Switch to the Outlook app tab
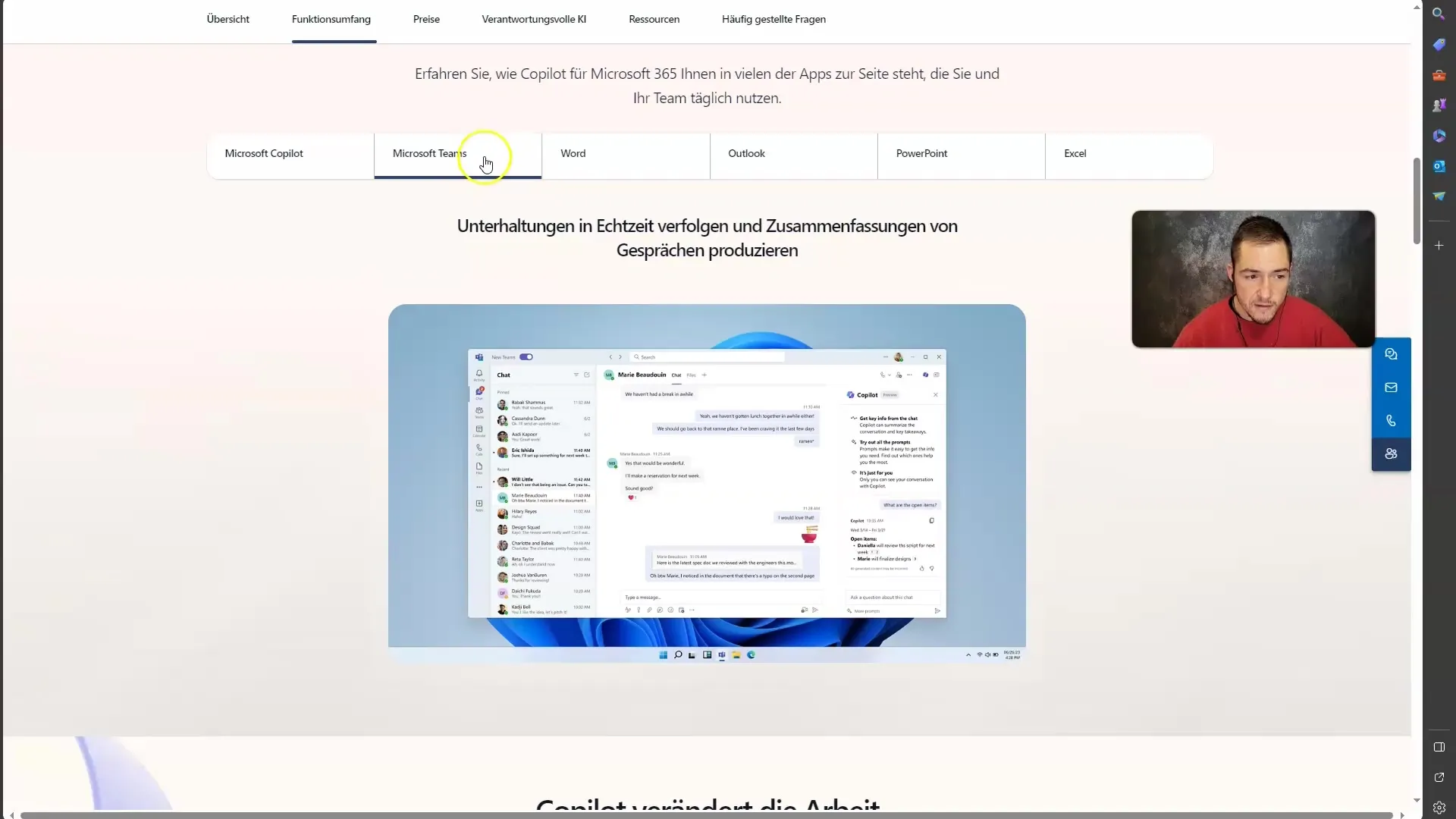This screenshot has height=819, width=1456. (794, 156)
